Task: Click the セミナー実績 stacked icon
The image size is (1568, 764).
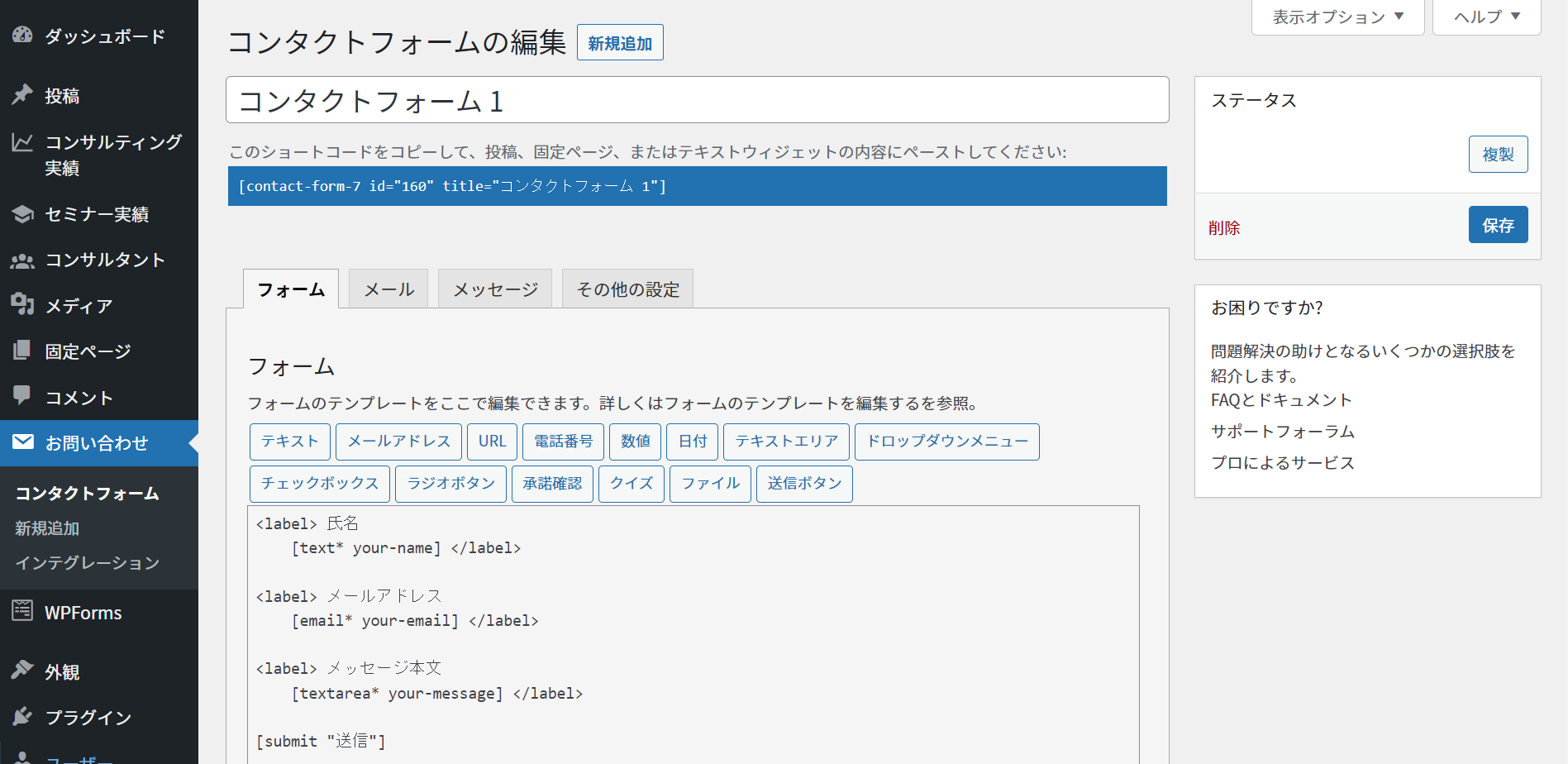Action: pos(21,214)
